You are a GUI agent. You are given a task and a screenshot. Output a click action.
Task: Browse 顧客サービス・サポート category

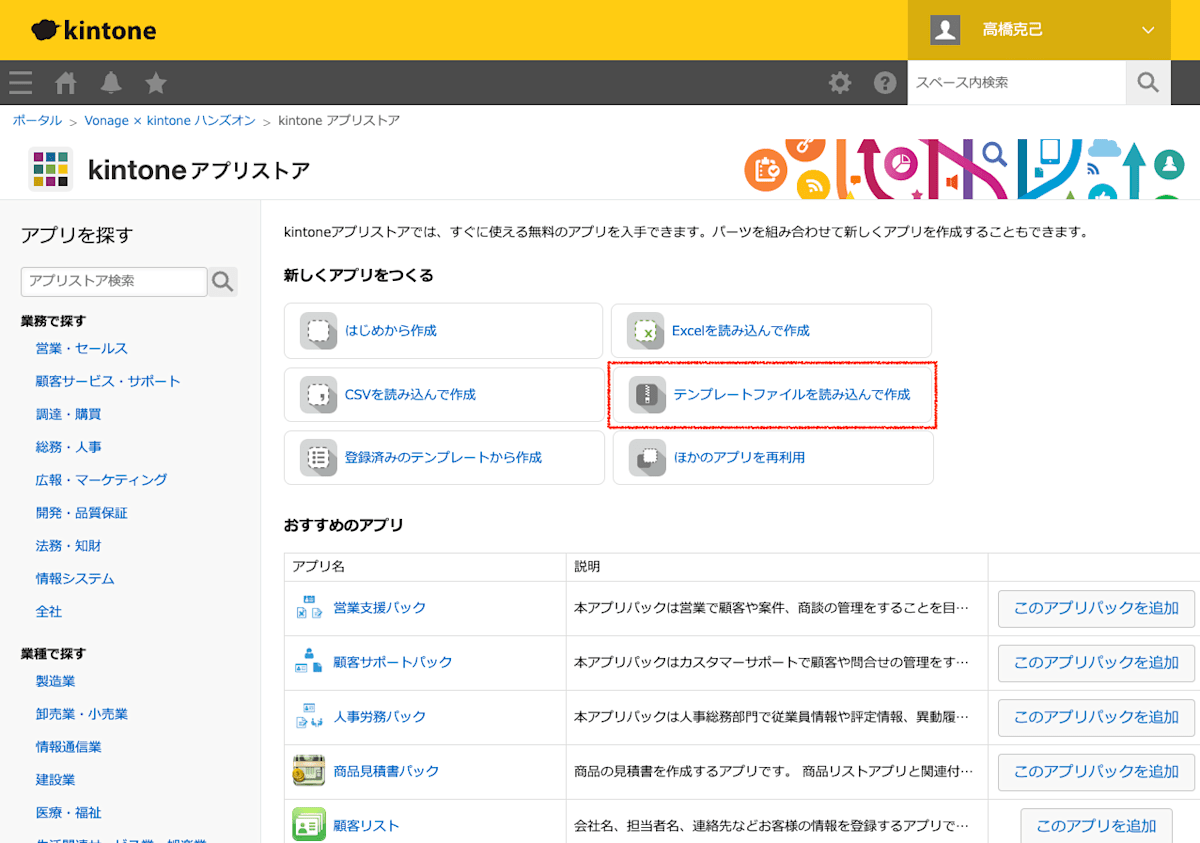click(x=108, y=382)
